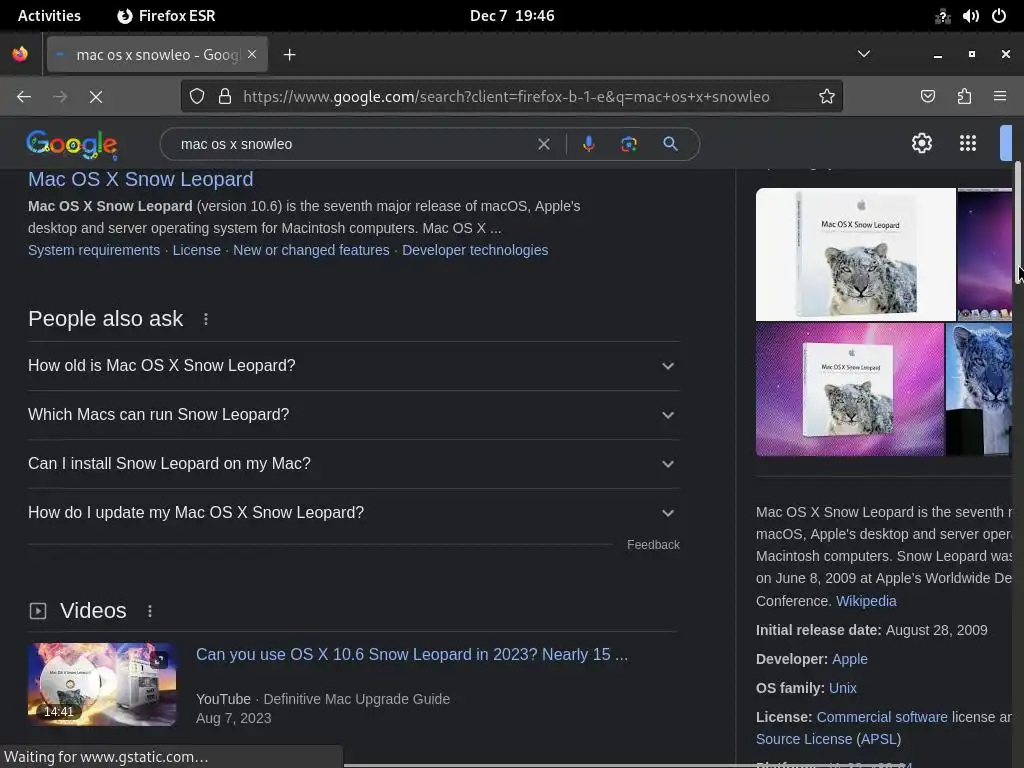This screenshot has height=768, width=1024.
Task: Open 'Can you use OS X 10.6 Snow Leopard in 2023' video link
Action: 412,654
